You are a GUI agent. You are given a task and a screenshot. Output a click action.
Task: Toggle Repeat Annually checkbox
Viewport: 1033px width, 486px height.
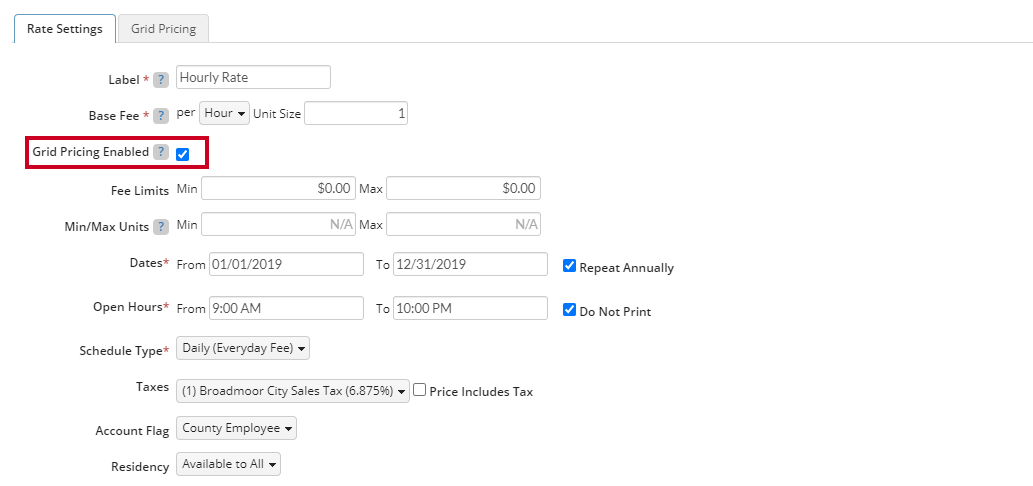[x=570, y=265]
